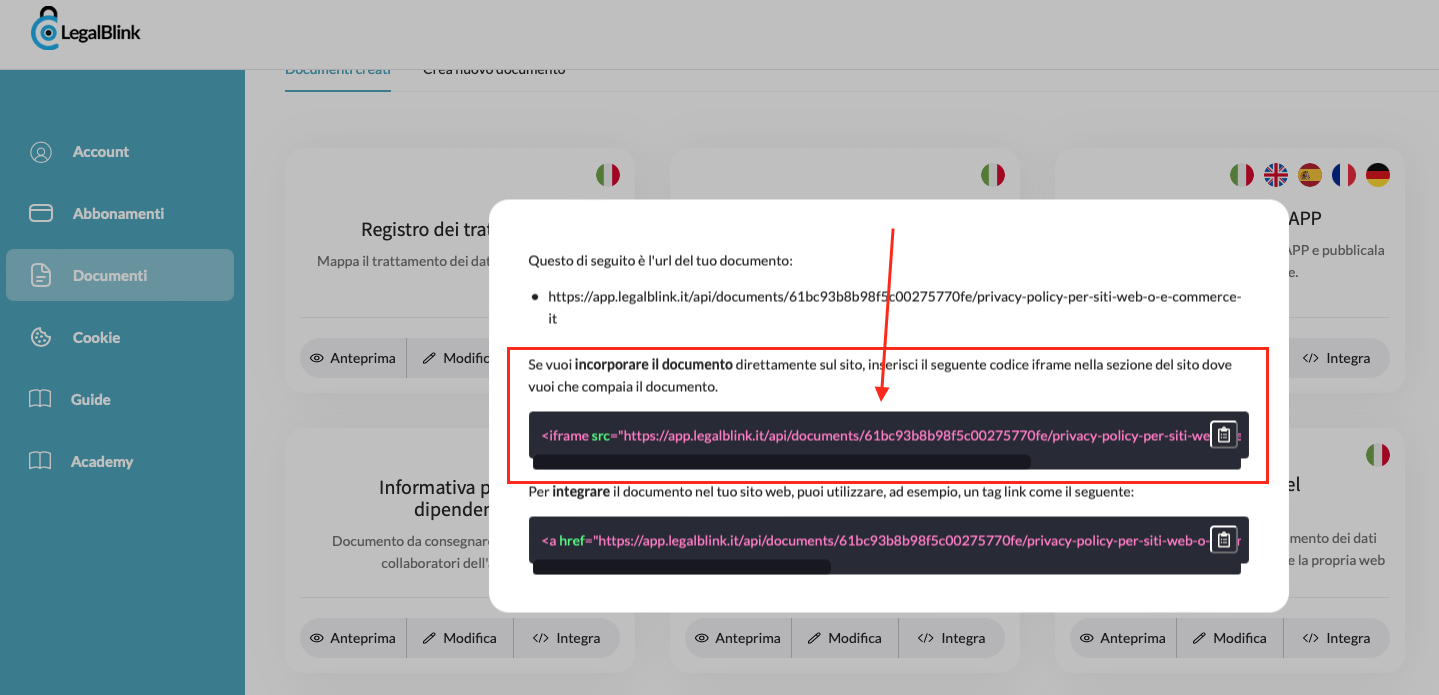Click Anteprima on the Informativa dipendenti card
This screenshot has height=695, width=1439.
[x=352, y=637]
